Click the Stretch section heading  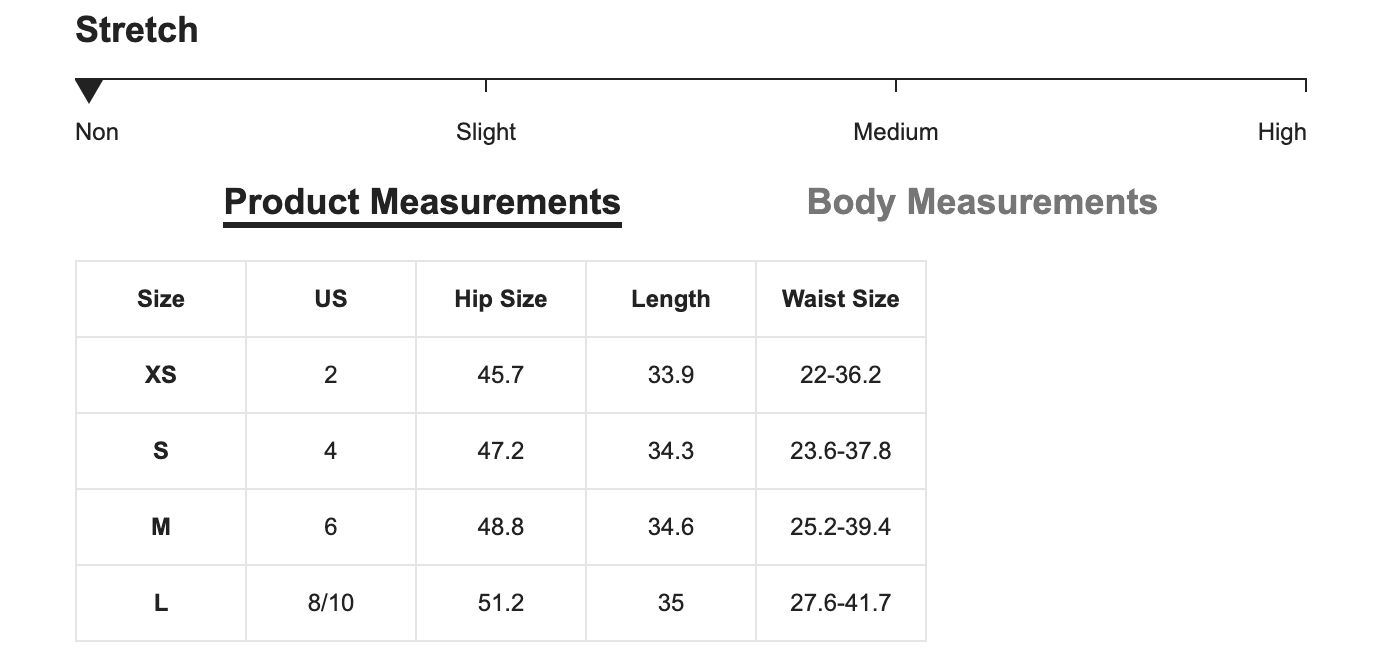(x=137, y=30)
